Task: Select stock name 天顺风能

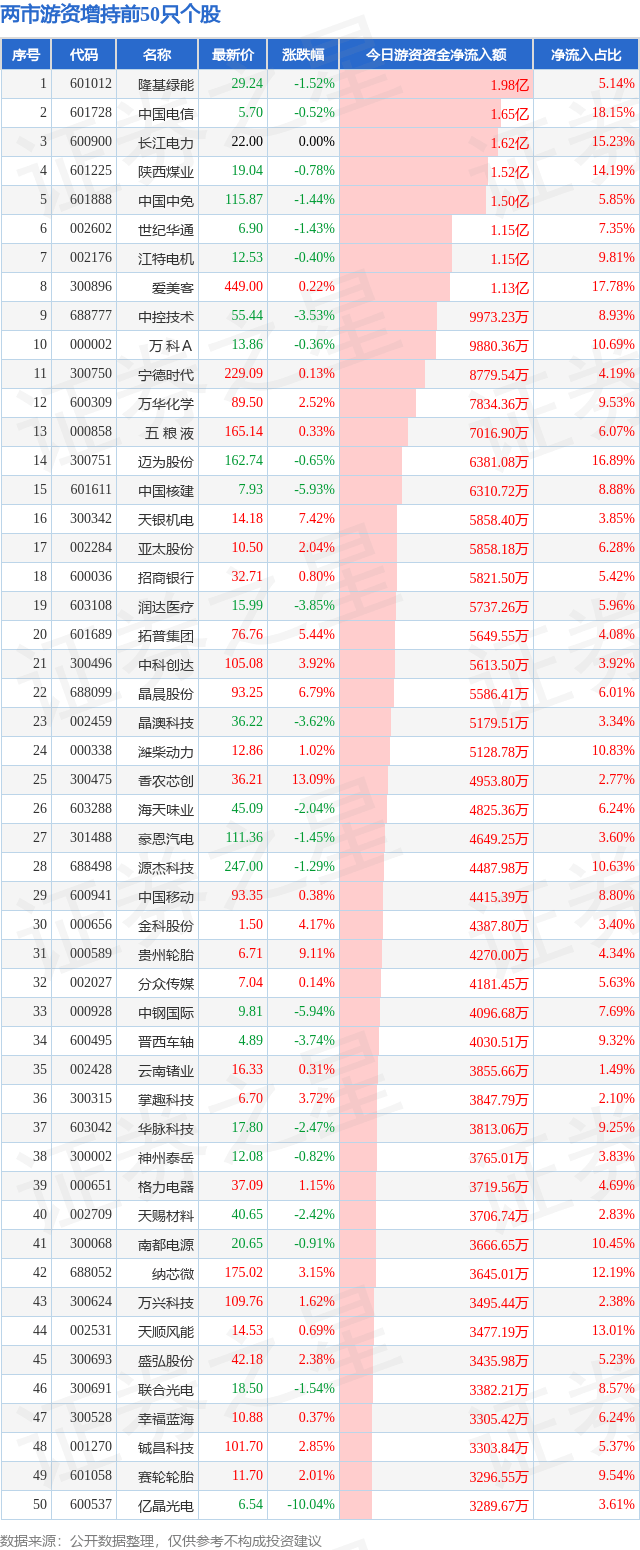Action: coord(166,1331)
